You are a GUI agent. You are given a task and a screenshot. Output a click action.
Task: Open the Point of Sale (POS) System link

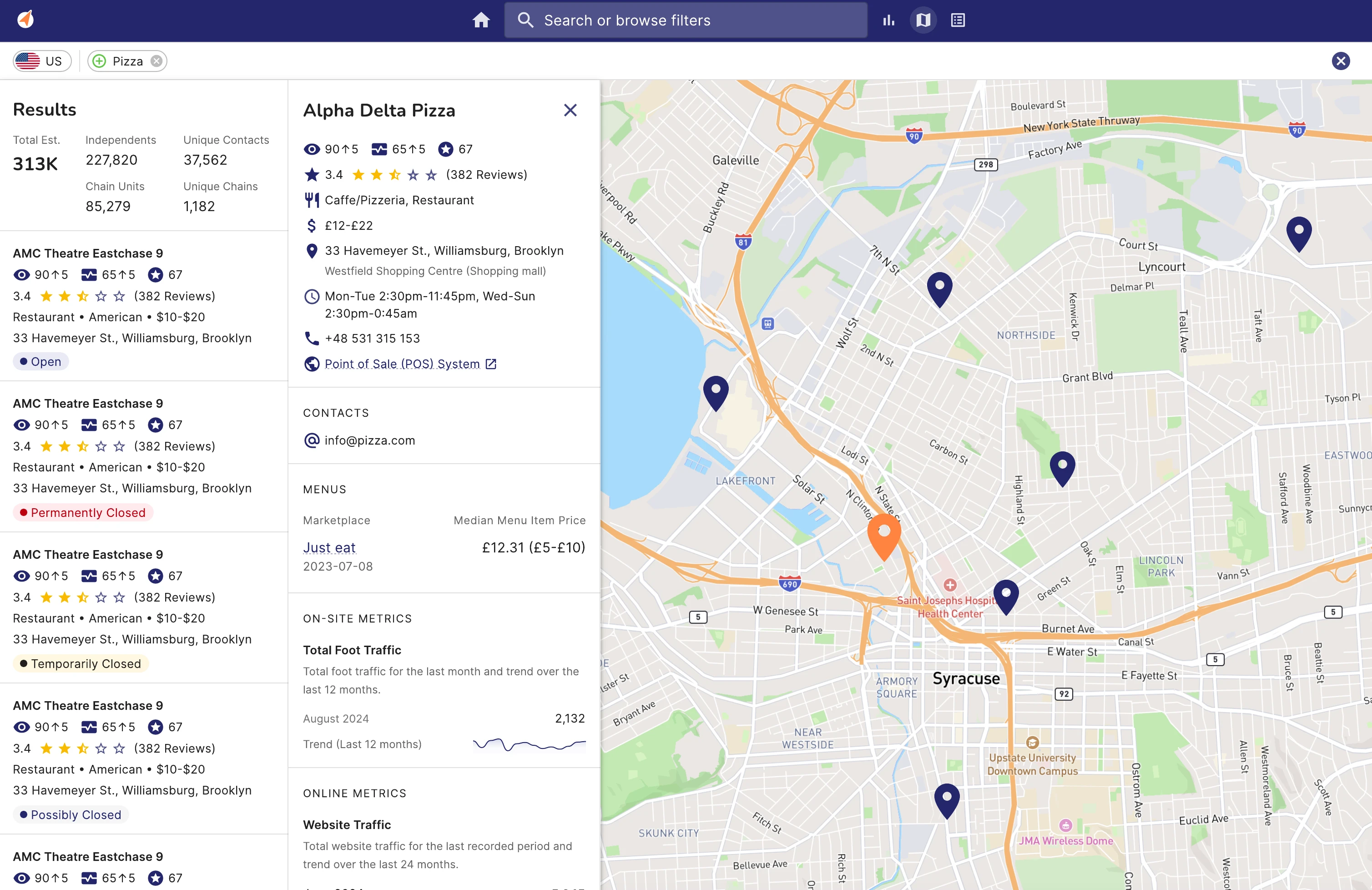(403, 364)
